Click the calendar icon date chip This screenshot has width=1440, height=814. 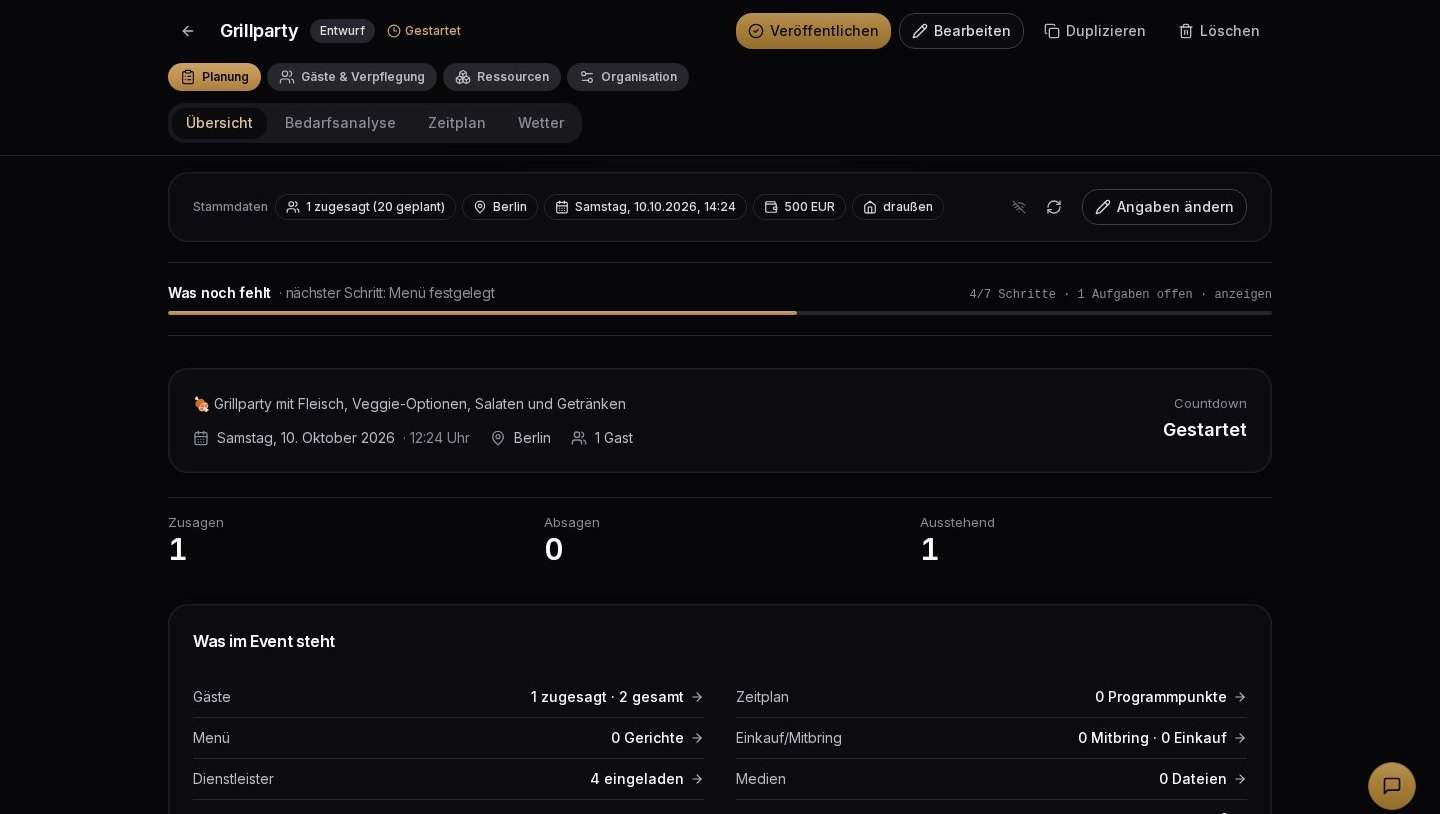(x=645, y=207)
